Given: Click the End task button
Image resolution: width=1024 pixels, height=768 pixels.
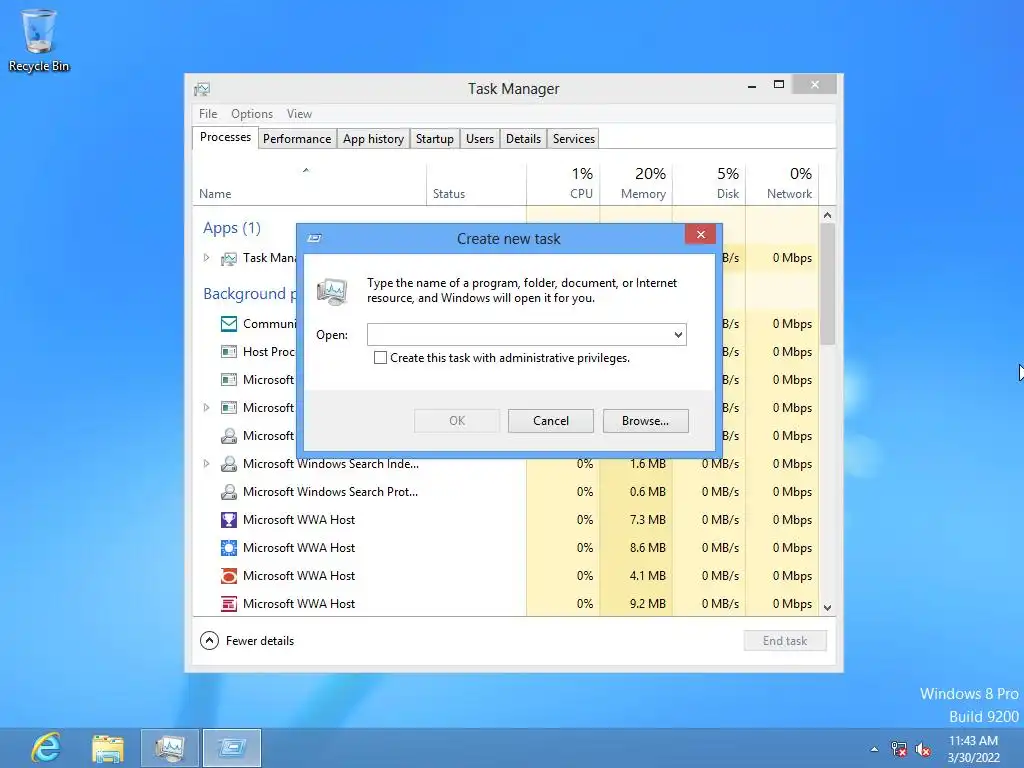Looking at the screenshot, I should pyautogui.click(x=785, y=641).
